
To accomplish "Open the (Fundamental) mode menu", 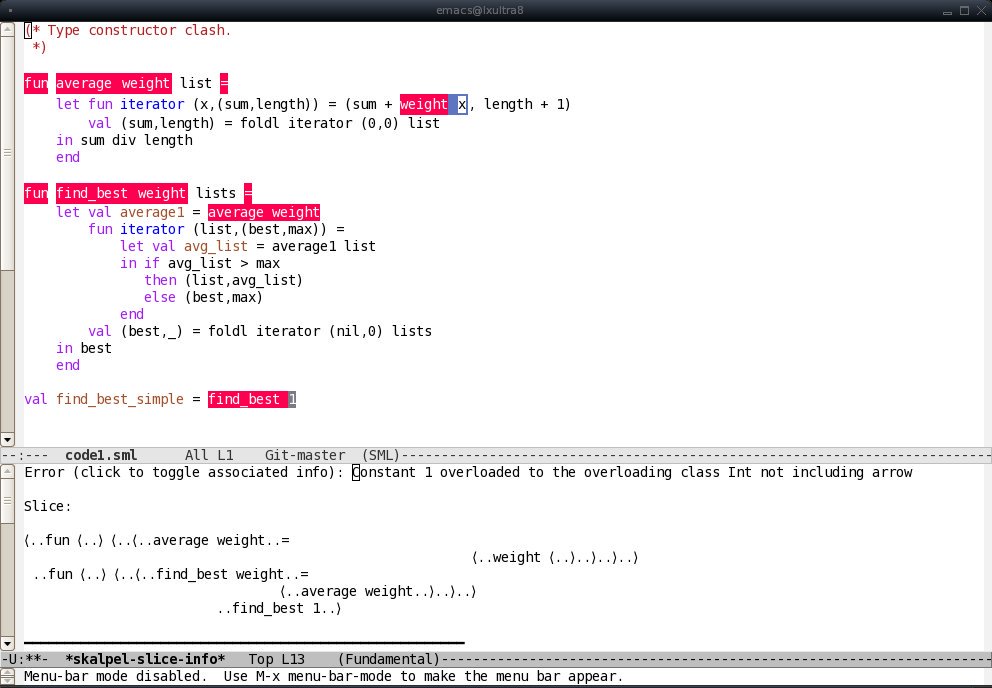I will tap(389, 660).
